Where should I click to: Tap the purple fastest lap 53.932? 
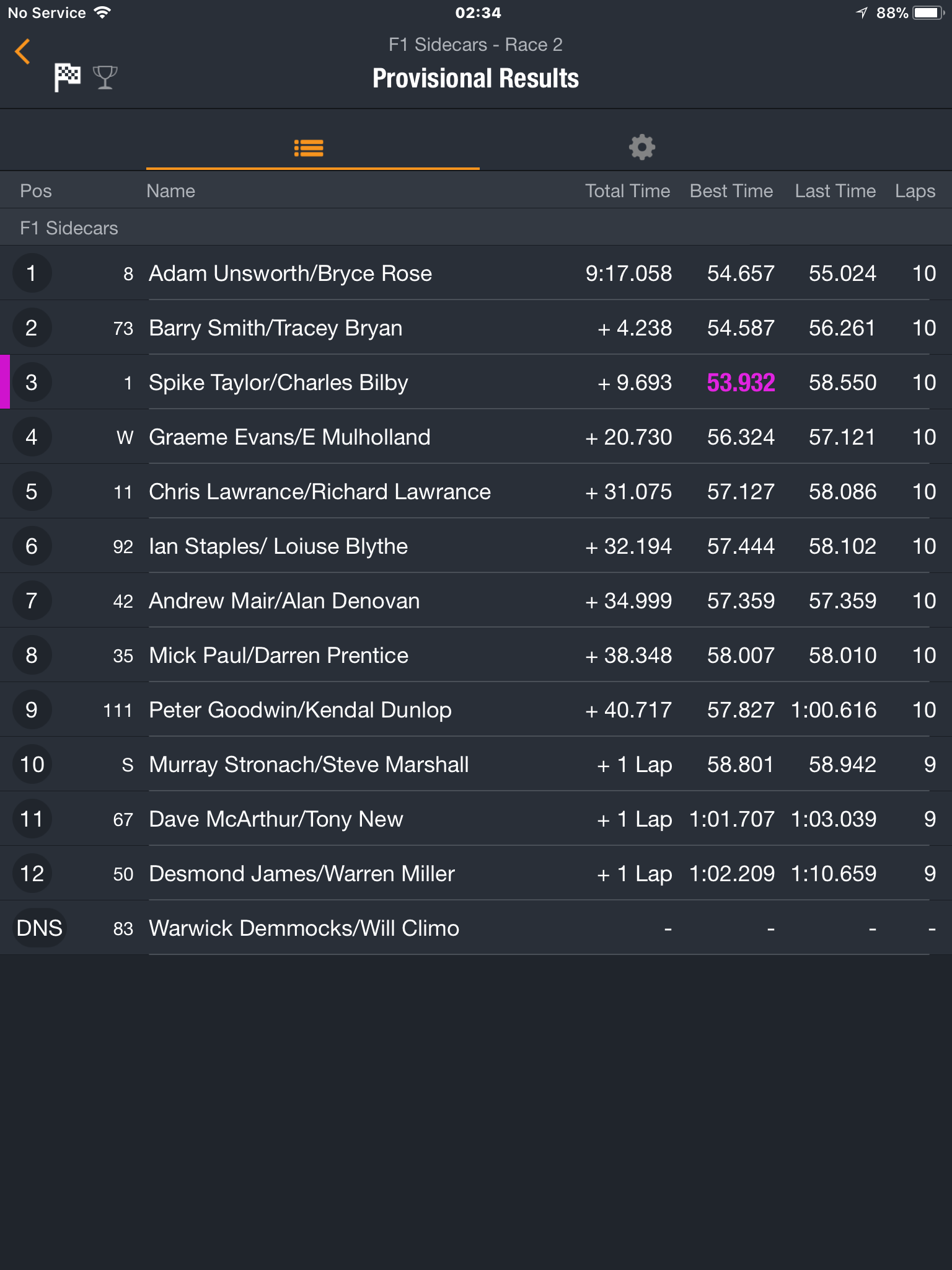[x=741, y=383]
